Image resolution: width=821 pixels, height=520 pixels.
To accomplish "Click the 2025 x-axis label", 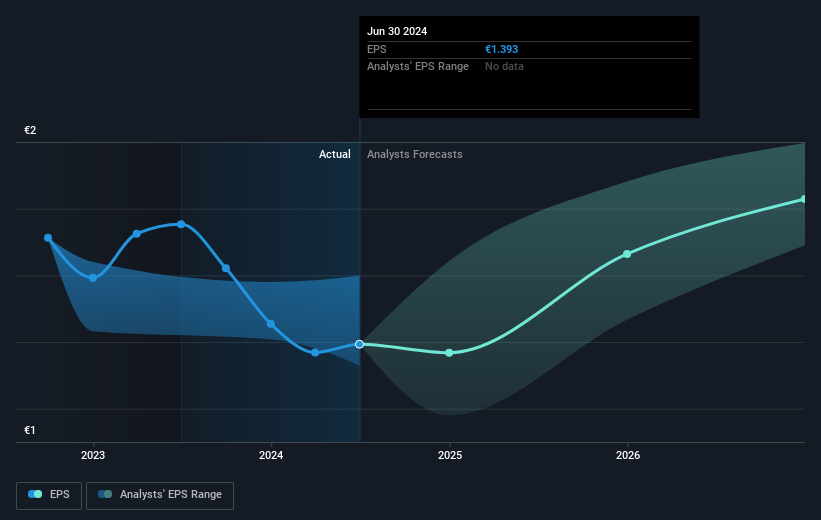I will tap(450, 455).
